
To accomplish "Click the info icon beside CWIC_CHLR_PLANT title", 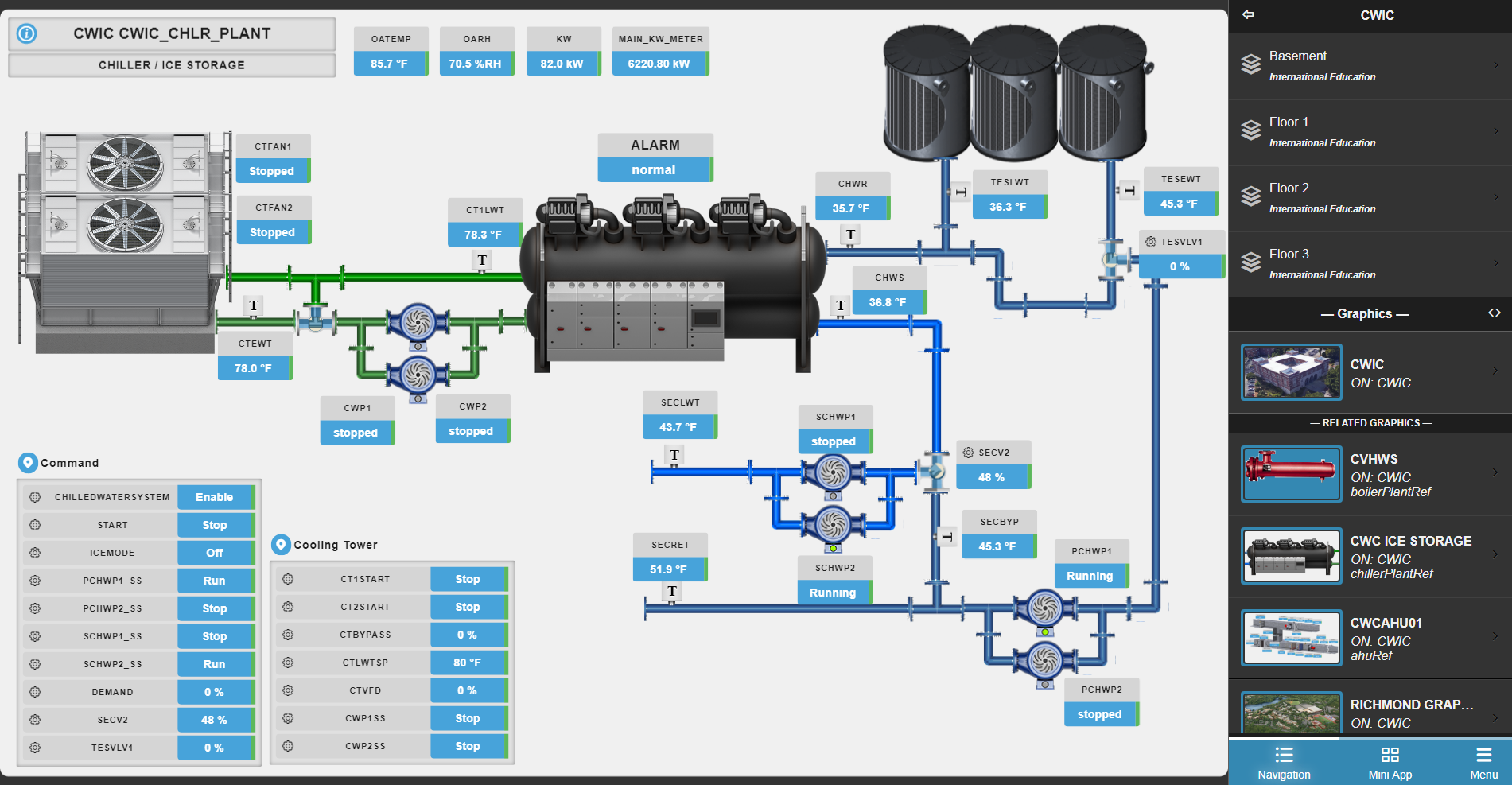I will click(x=26, y=33).
